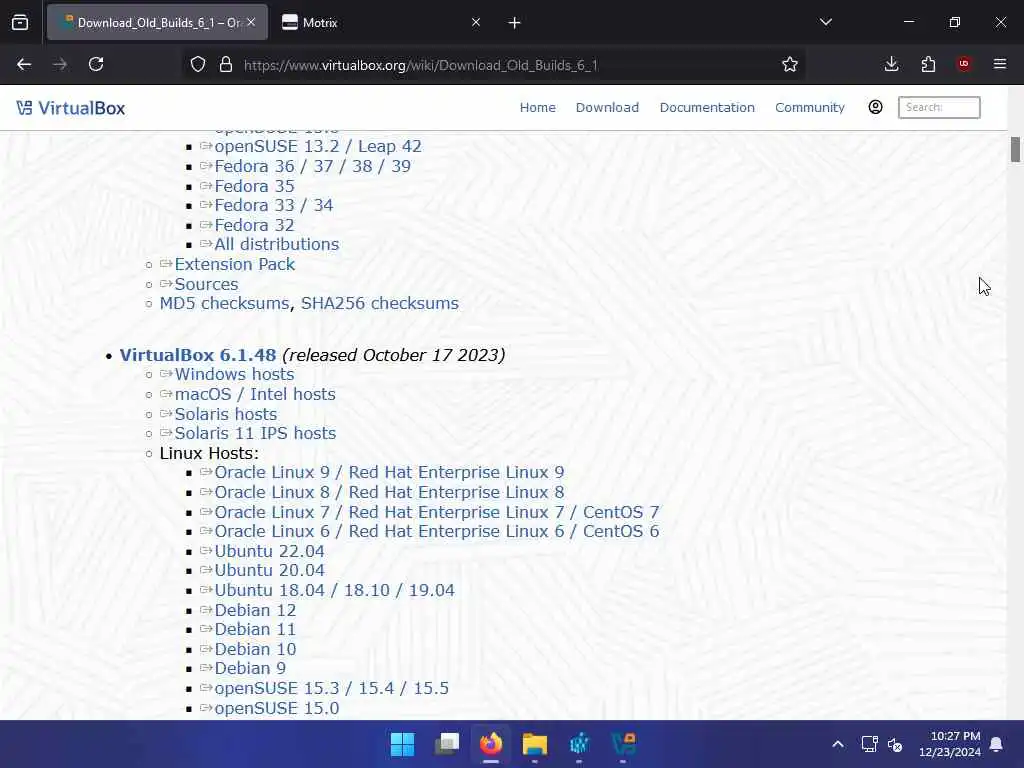Download 6.1.48 for Windows hosts
The width and height of the screenshot is (1024, 768).
pos(234,374)
